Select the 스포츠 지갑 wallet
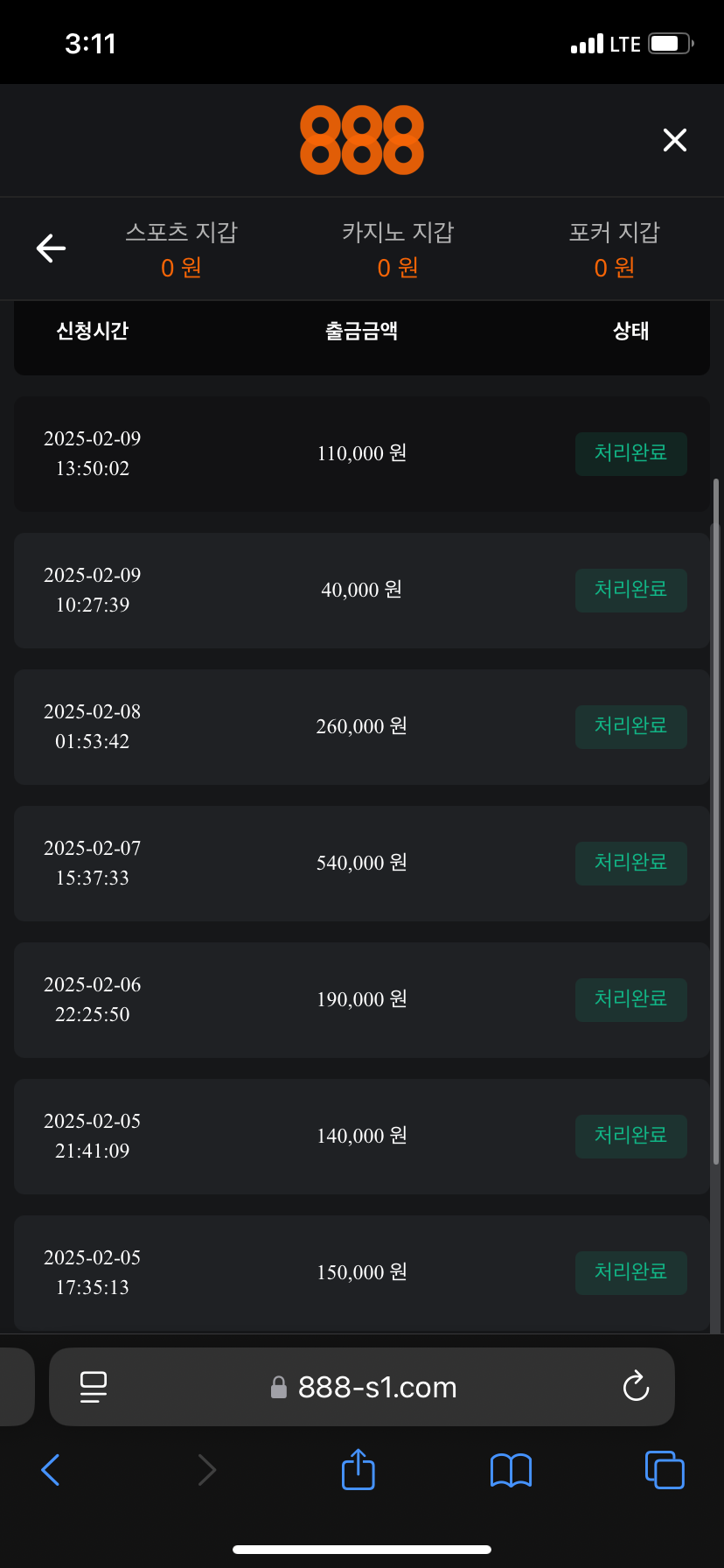This screenshot has width=724, height=1568. (181, 248)
